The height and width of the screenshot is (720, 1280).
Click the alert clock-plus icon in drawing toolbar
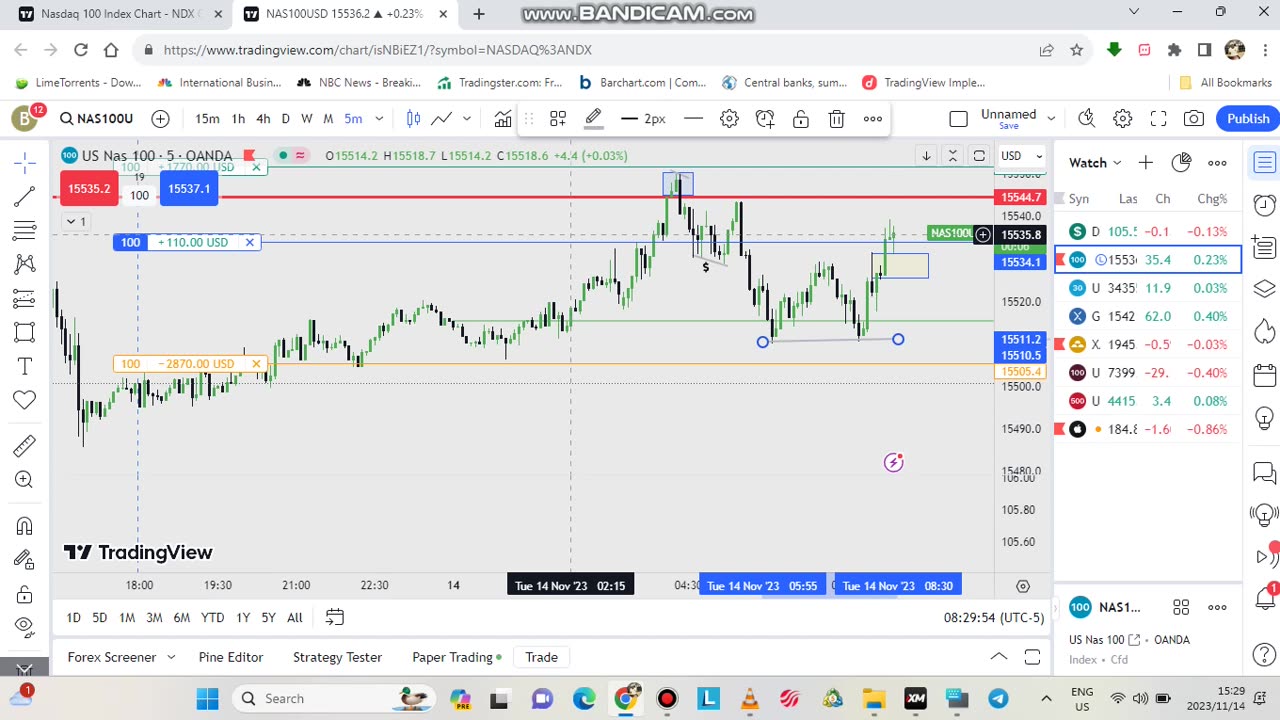tap(765, 119)
